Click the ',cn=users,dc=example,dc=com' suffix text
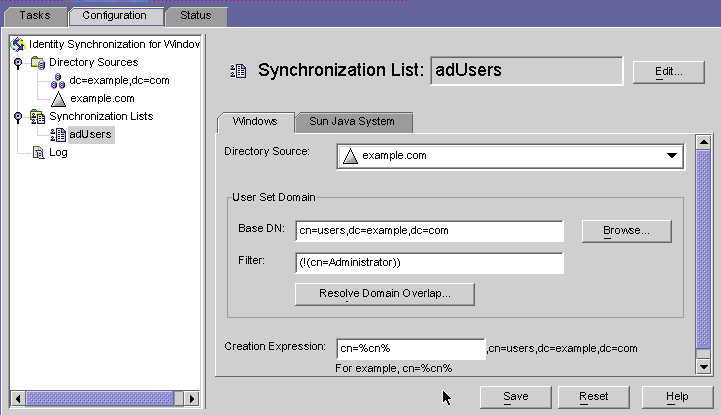 click(562, 349)
